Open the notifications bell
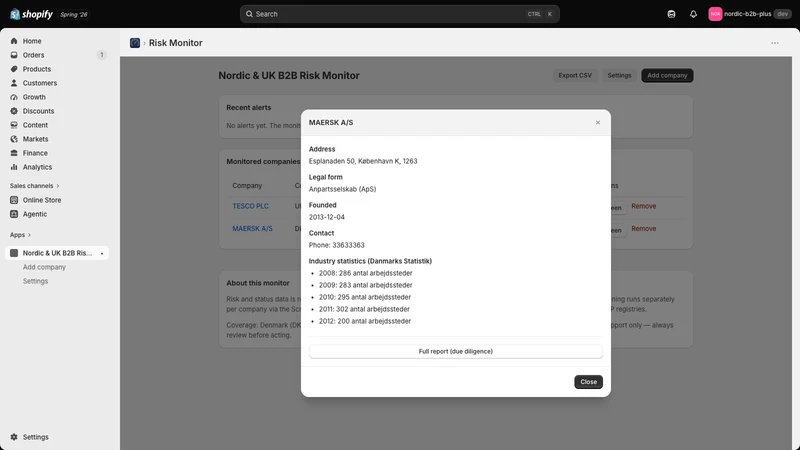The height and width of the screenshot is (450, 800). click(x=693, y=14)
